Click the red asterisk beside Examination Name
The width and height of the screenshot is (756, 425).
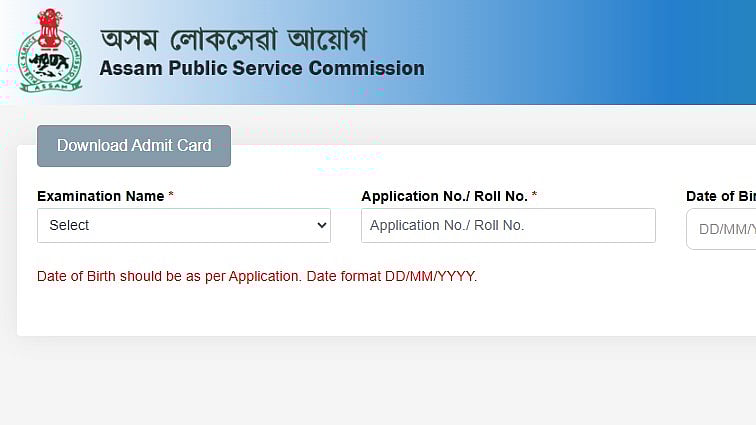coord(171,194)
